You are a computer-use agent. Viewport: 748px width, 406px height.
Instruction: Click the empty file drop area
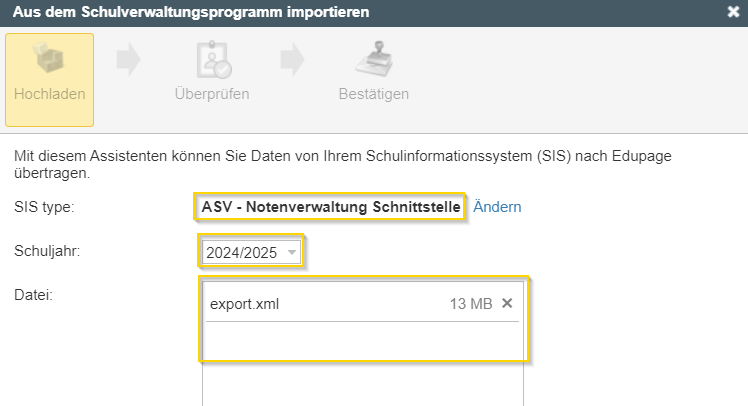[x=363, y=365]
